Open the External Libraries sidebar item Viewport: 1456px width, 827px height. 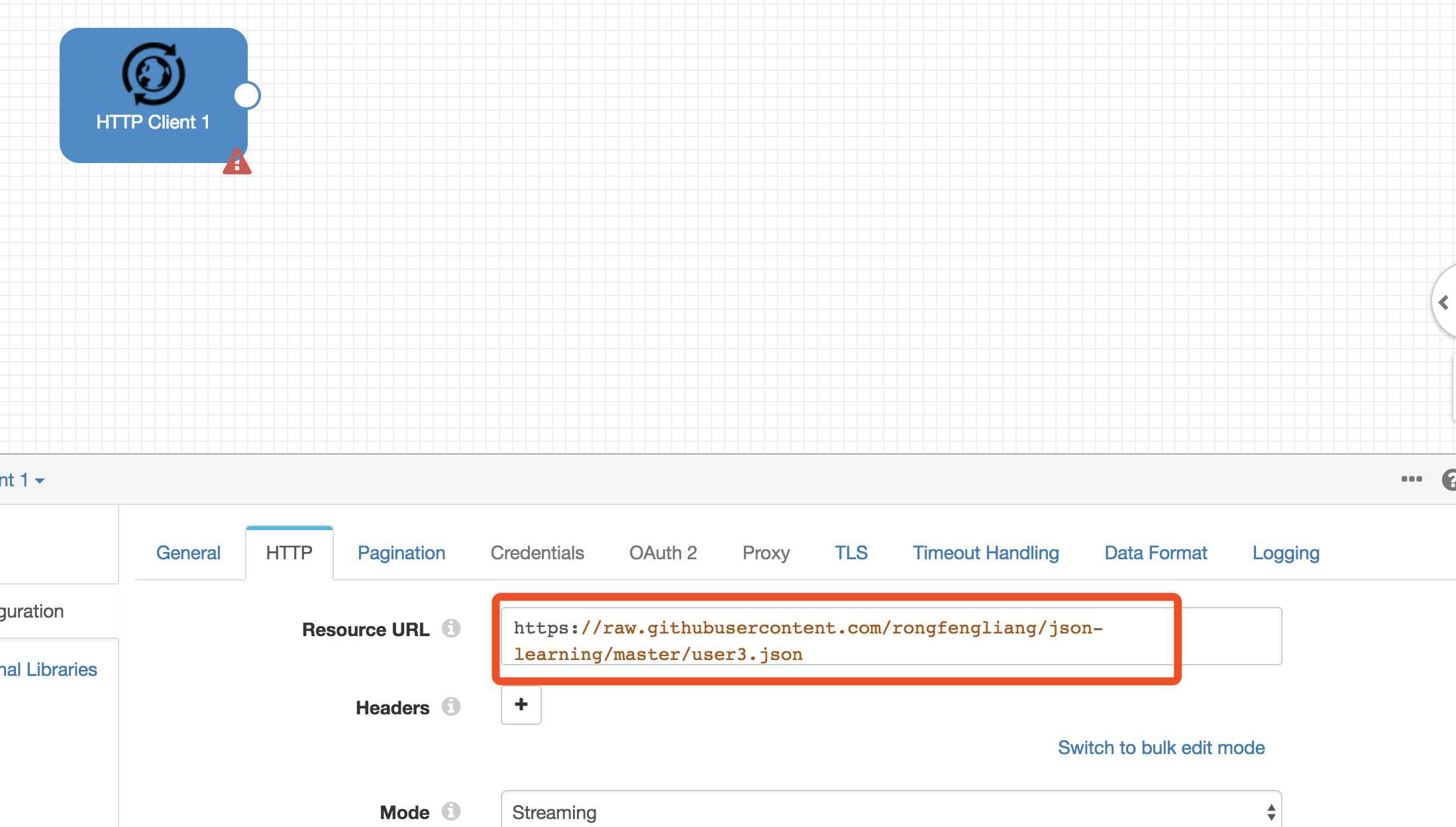(49, 669)
